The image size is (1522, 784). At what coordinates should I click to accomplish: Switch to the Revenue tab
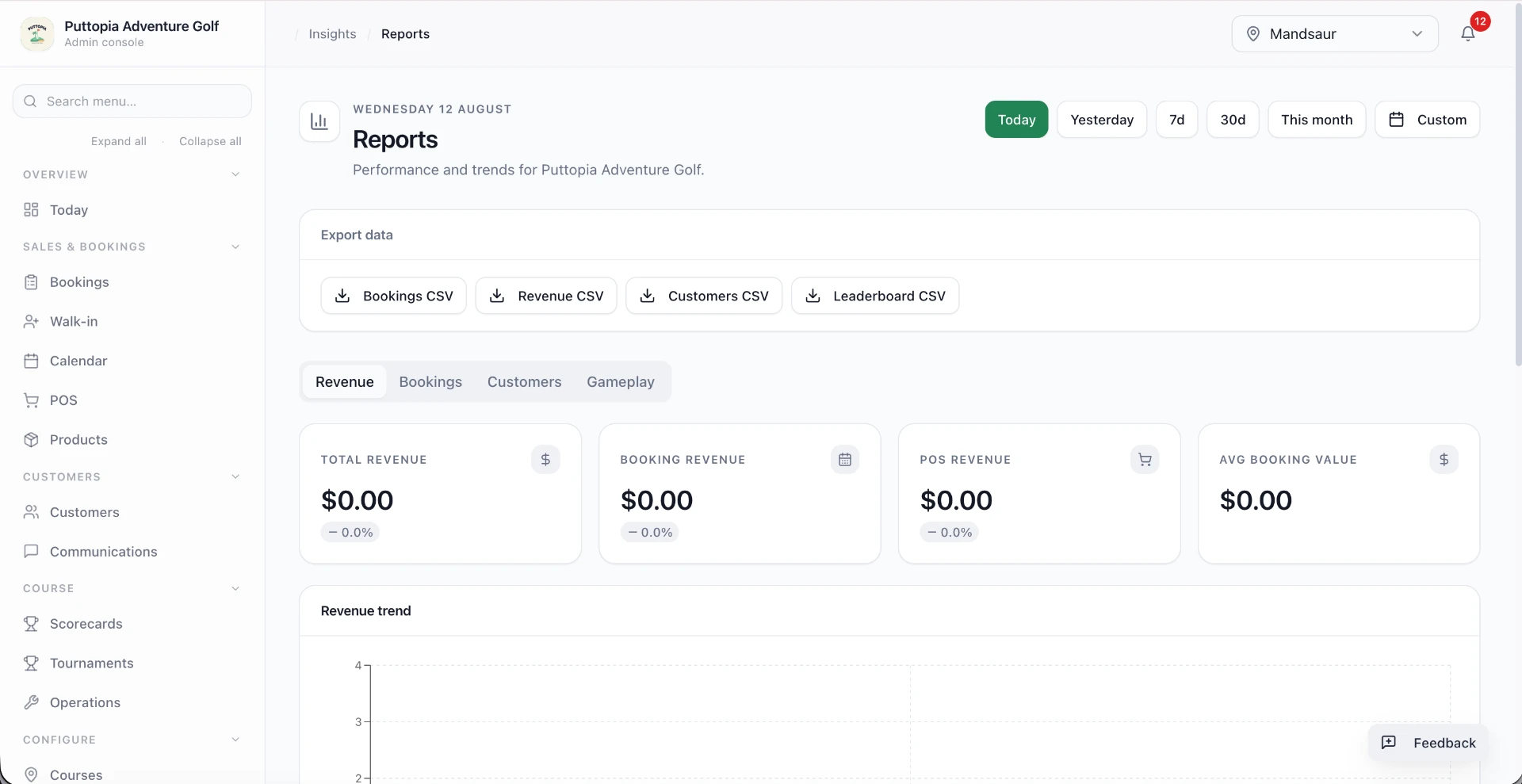coord(344,382)
